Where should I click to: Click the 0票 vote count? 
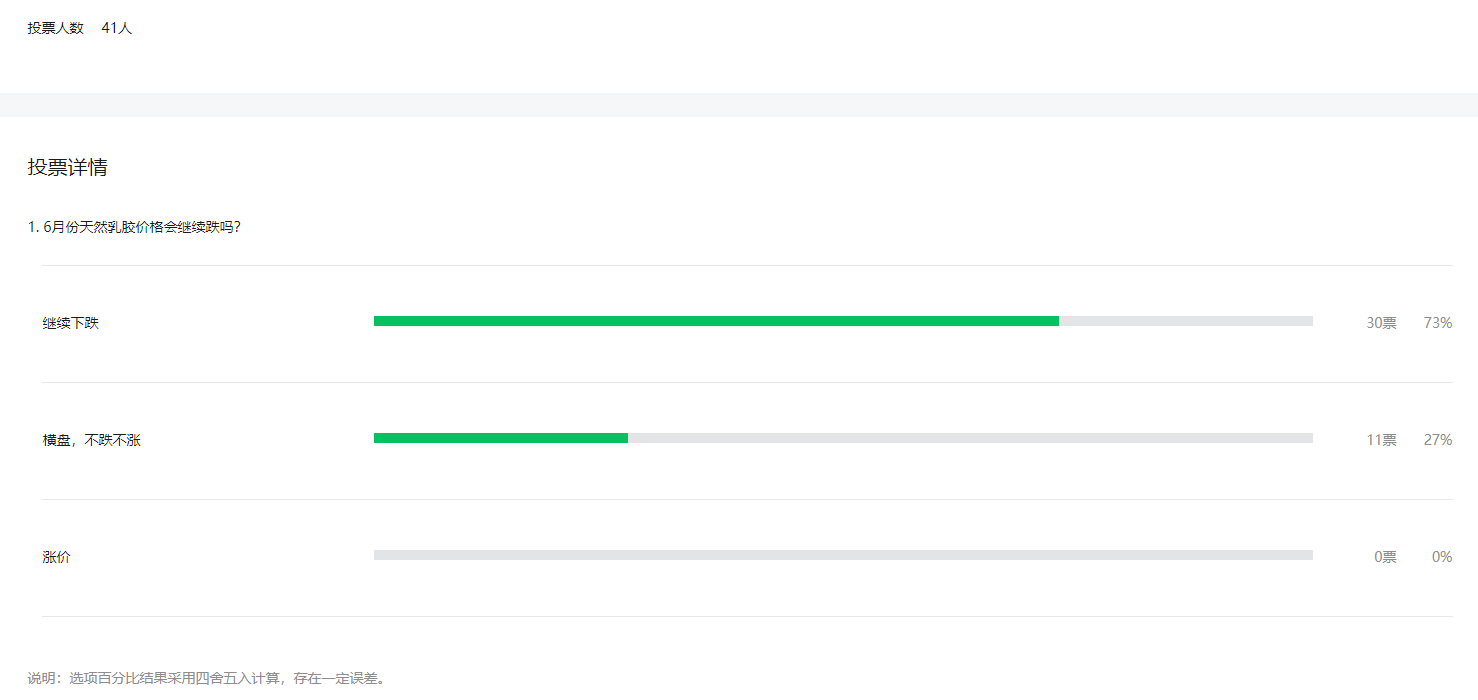tap(1385, 557)
